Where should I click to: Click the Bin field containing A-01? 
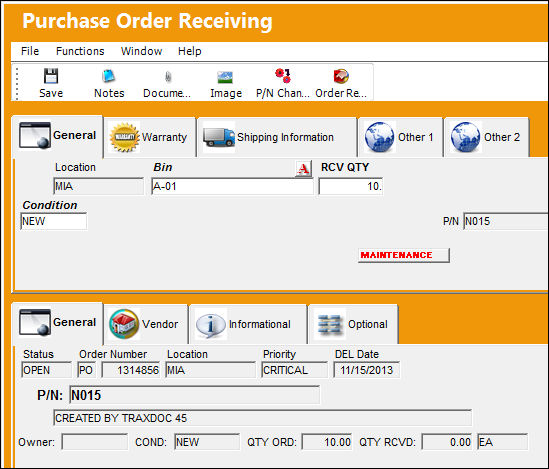point(232,186)
